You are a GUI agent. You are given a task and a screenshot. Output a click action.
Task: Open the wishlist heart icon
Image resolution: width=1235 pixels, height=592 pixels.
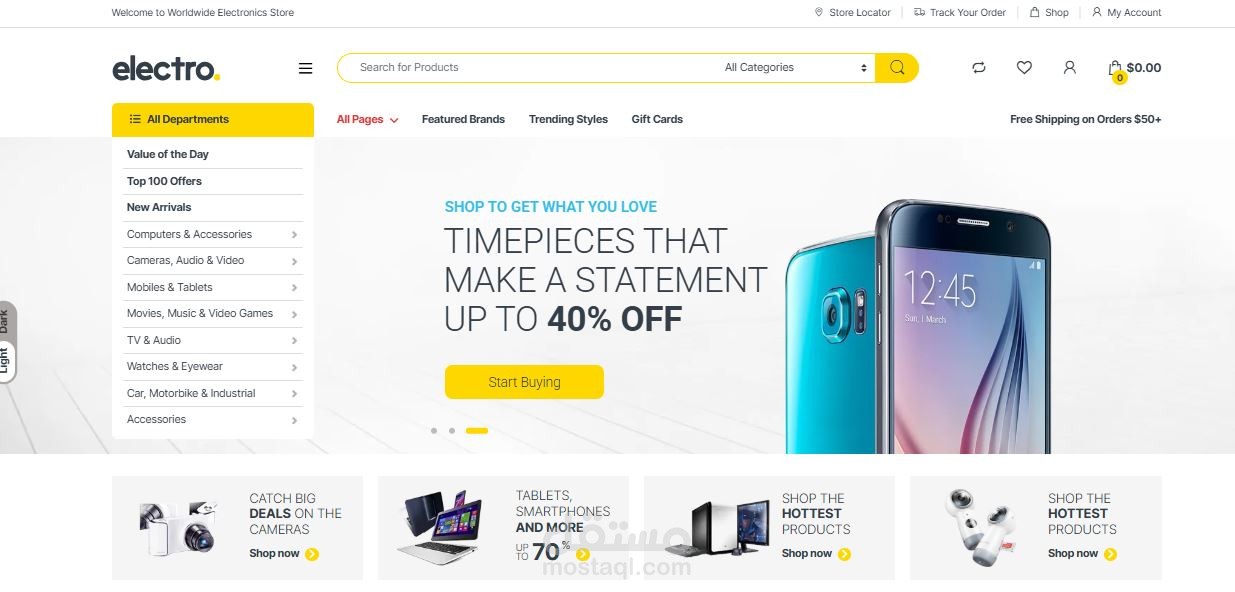coord(1024,67)
